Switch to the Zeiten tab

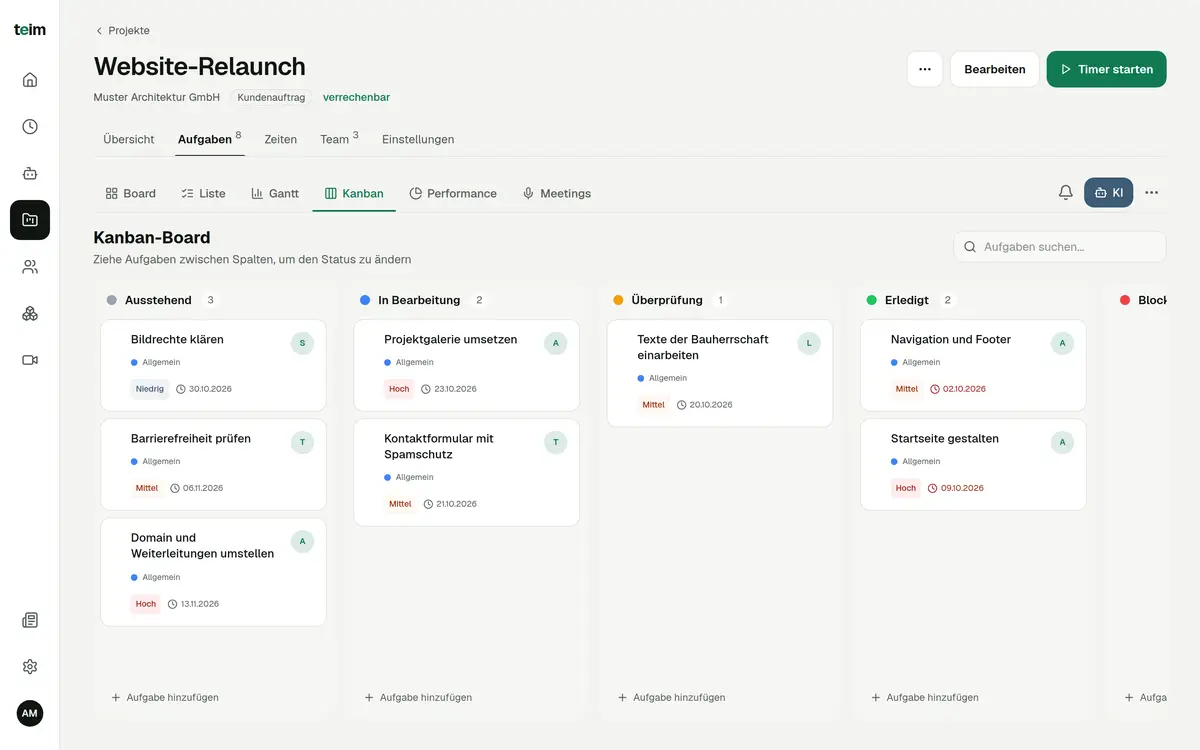pos(280,139)
